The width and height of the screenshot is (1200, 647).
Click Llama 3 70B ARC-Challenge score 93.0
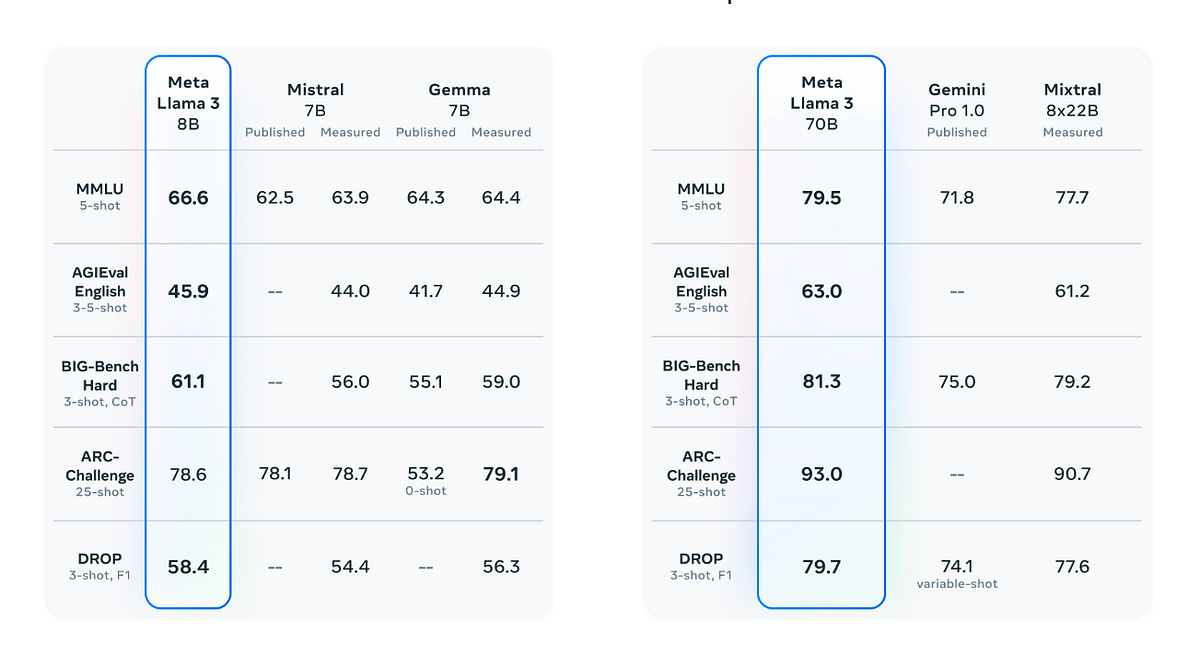(x=821, y=474)
